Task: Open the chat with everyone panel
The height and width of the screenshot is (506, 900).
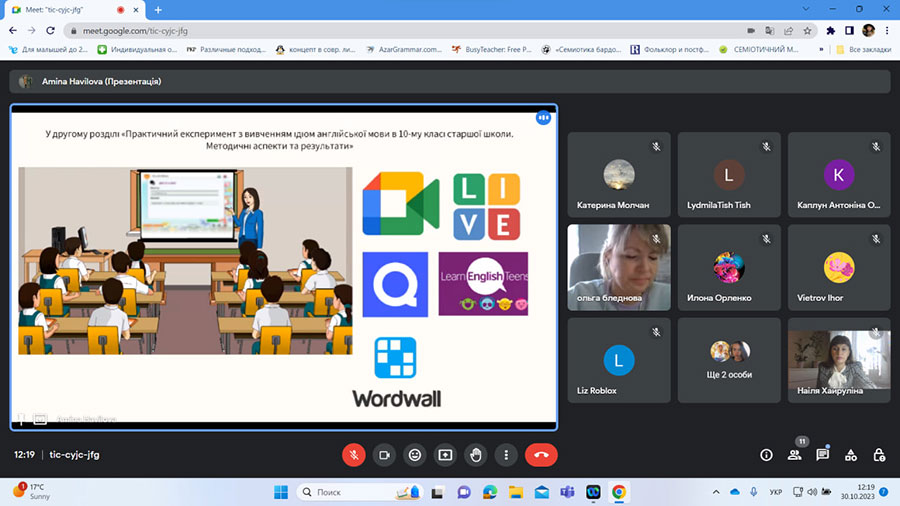Action: tap(822, 455)
